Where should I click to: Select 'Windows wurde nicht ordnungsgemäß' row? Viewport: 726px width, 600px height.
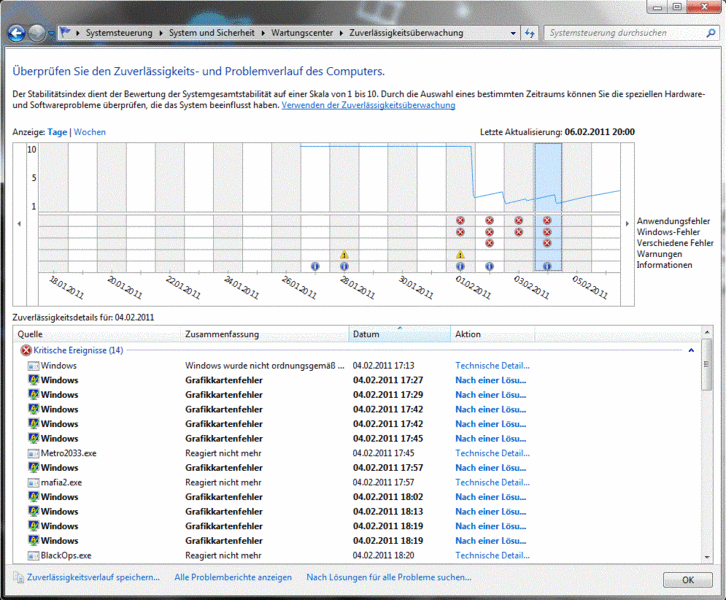coord(357,366)
